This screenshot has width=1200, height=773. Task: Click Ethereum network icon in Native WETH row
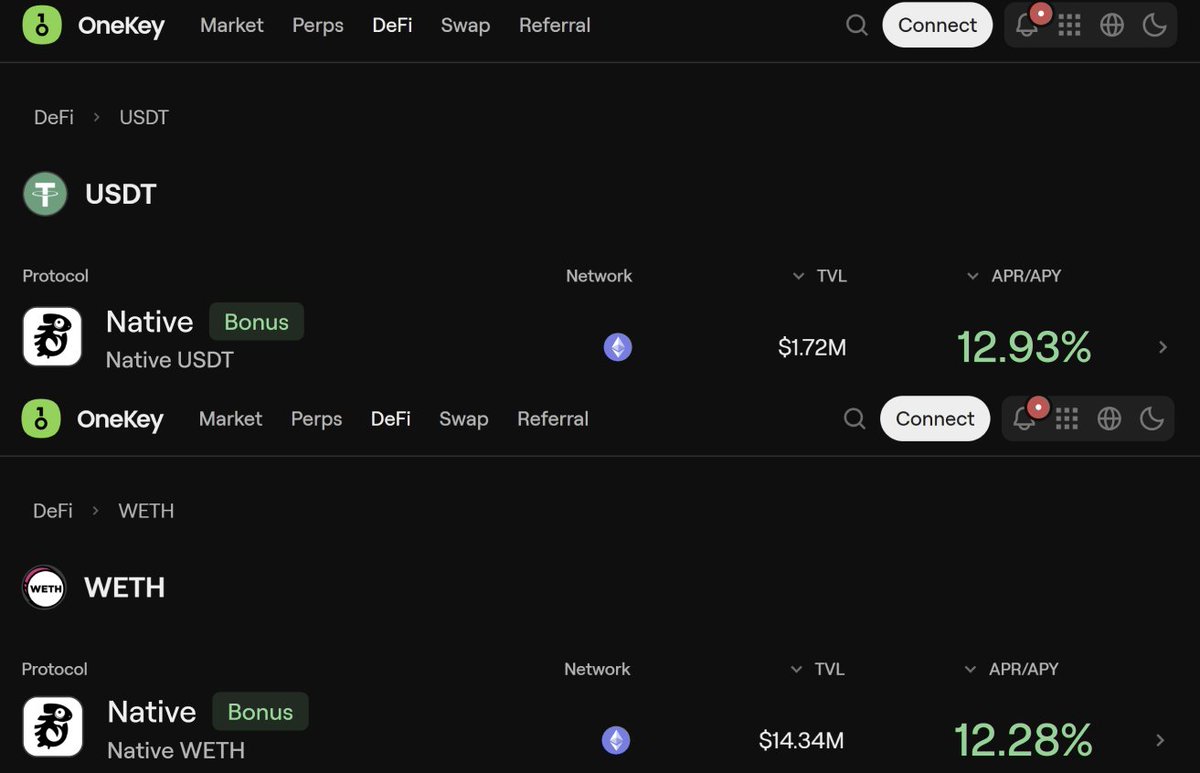[x=616, y=740]
